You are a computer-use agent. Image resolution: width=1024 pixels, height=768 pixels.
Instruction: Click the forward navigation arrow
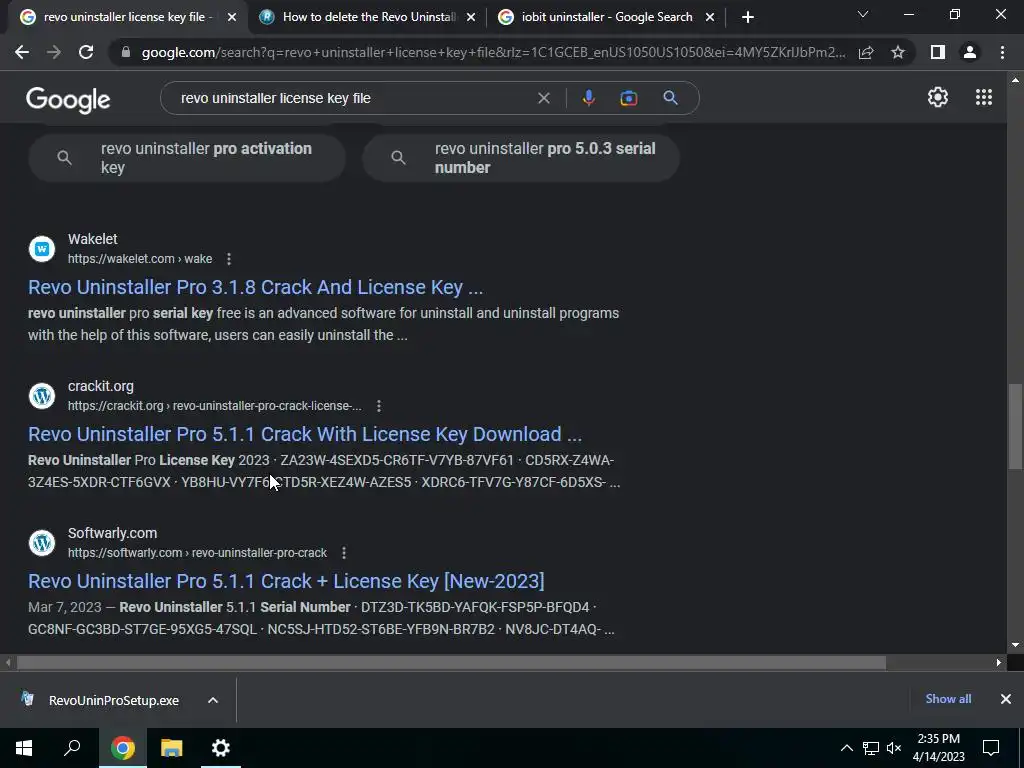[x=54, y=52]
